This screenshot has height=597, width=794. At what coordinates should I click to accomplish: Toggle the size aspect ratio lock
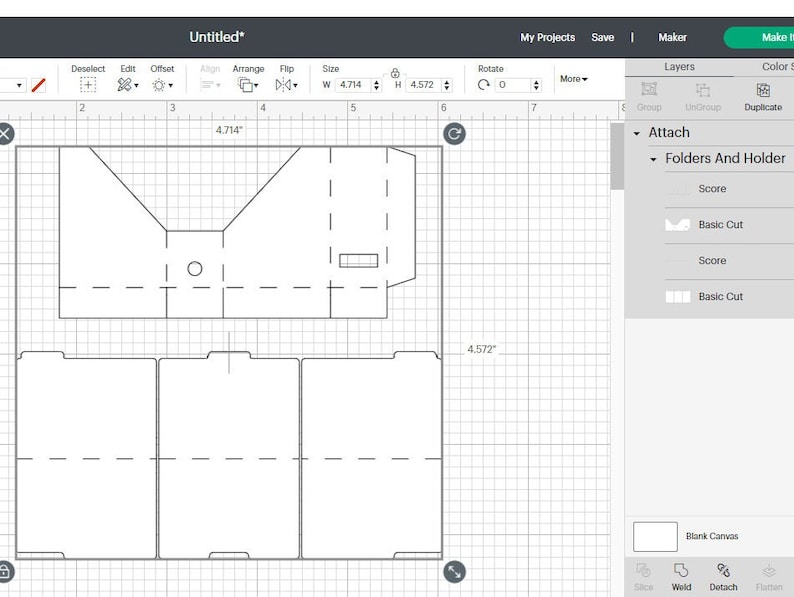click(x=395, y=73)
